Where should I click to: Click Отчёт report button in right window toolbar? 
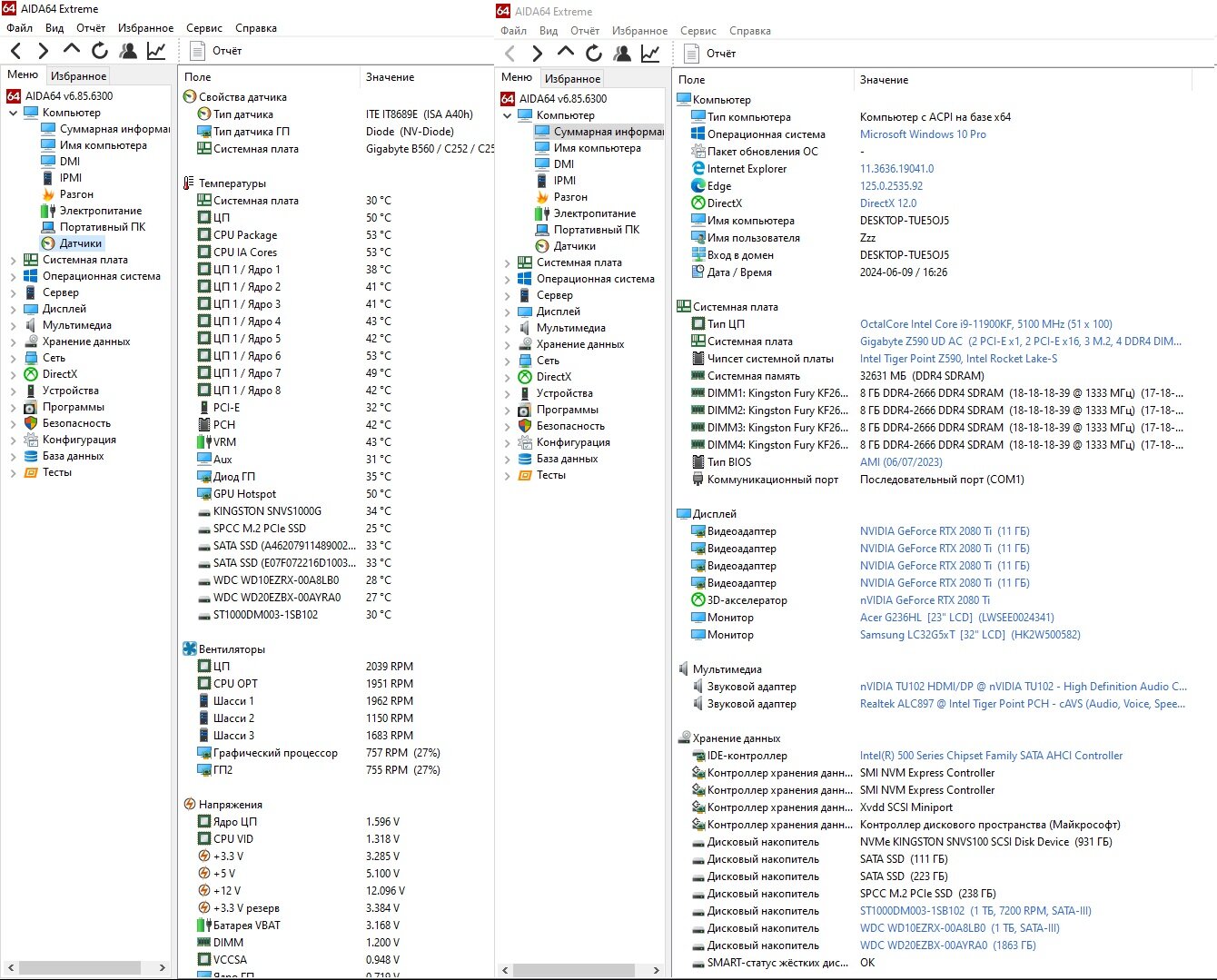(x=710, y=54)
